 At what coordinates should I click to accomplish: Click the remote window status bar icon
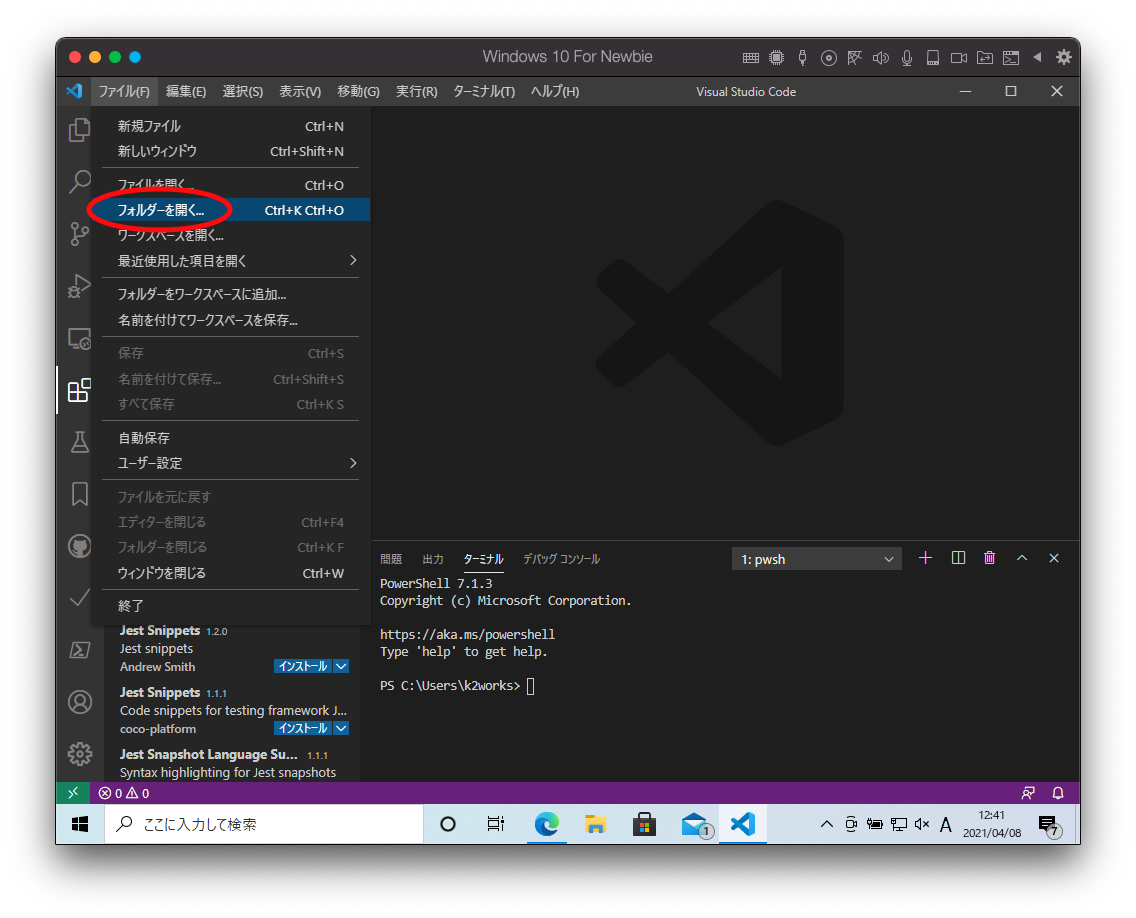click(x=73, y=793)
